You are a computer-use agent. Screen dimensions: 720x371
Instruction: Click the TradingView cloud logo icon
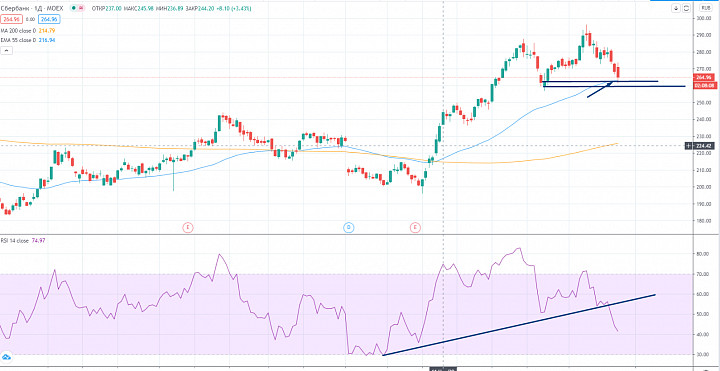[x=6, y=357]
